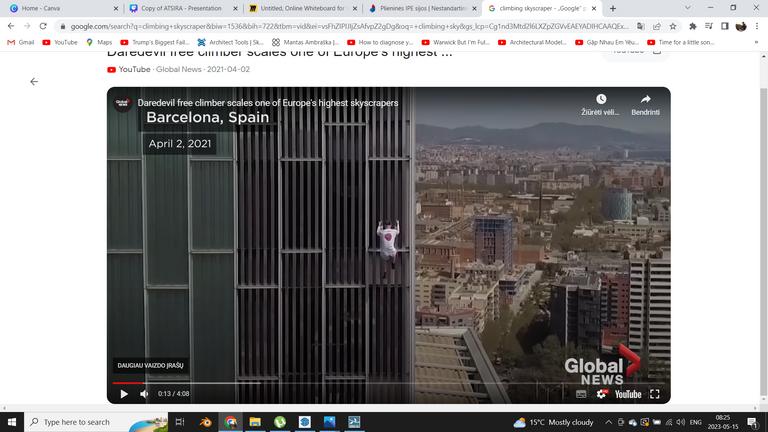
Task: Click the address bar URL field
Action: [349, 26]
